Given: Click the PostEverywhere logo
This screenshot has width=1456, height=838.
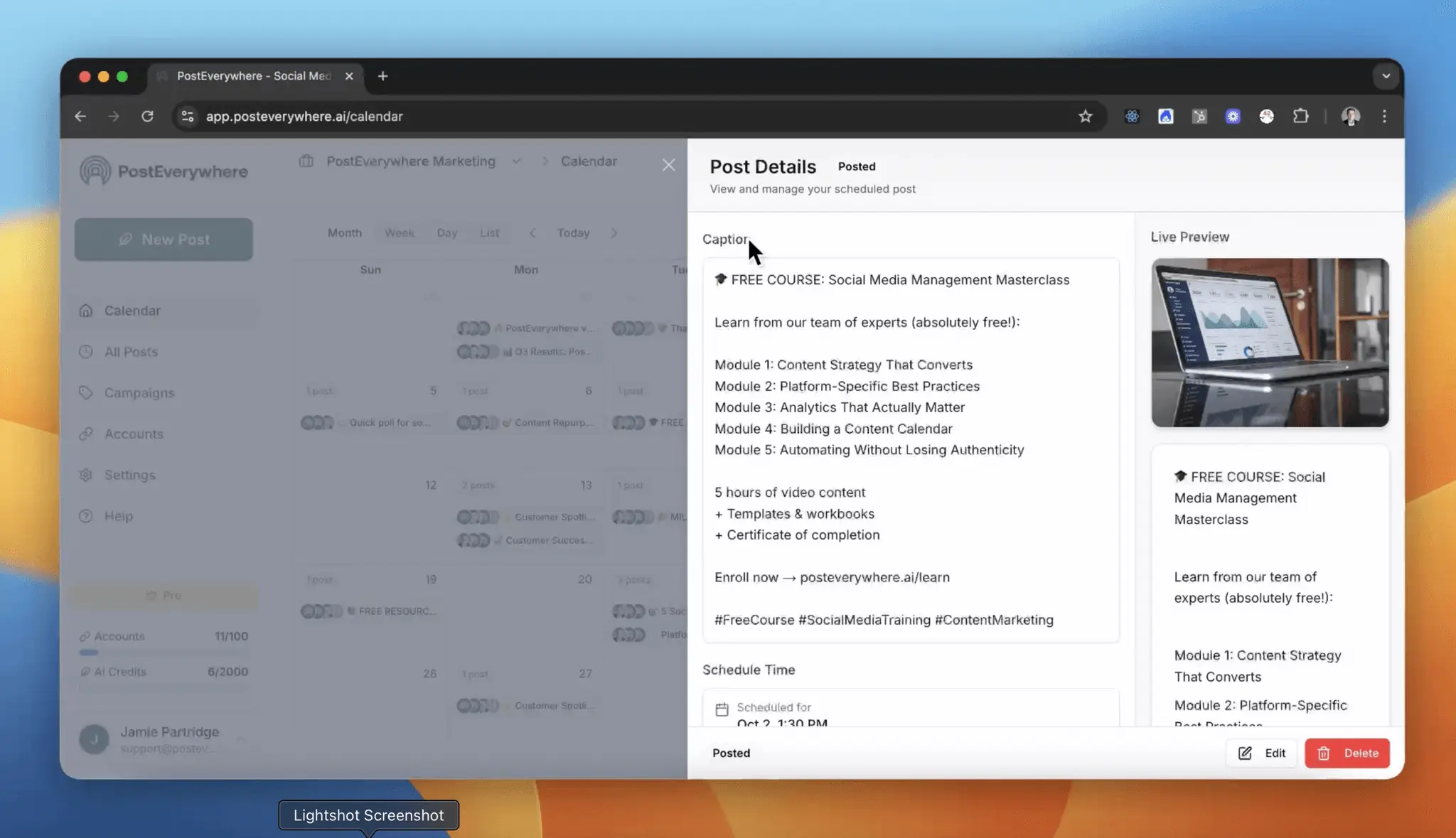Looking at the screenshot, I should click(x=164, y=171).
